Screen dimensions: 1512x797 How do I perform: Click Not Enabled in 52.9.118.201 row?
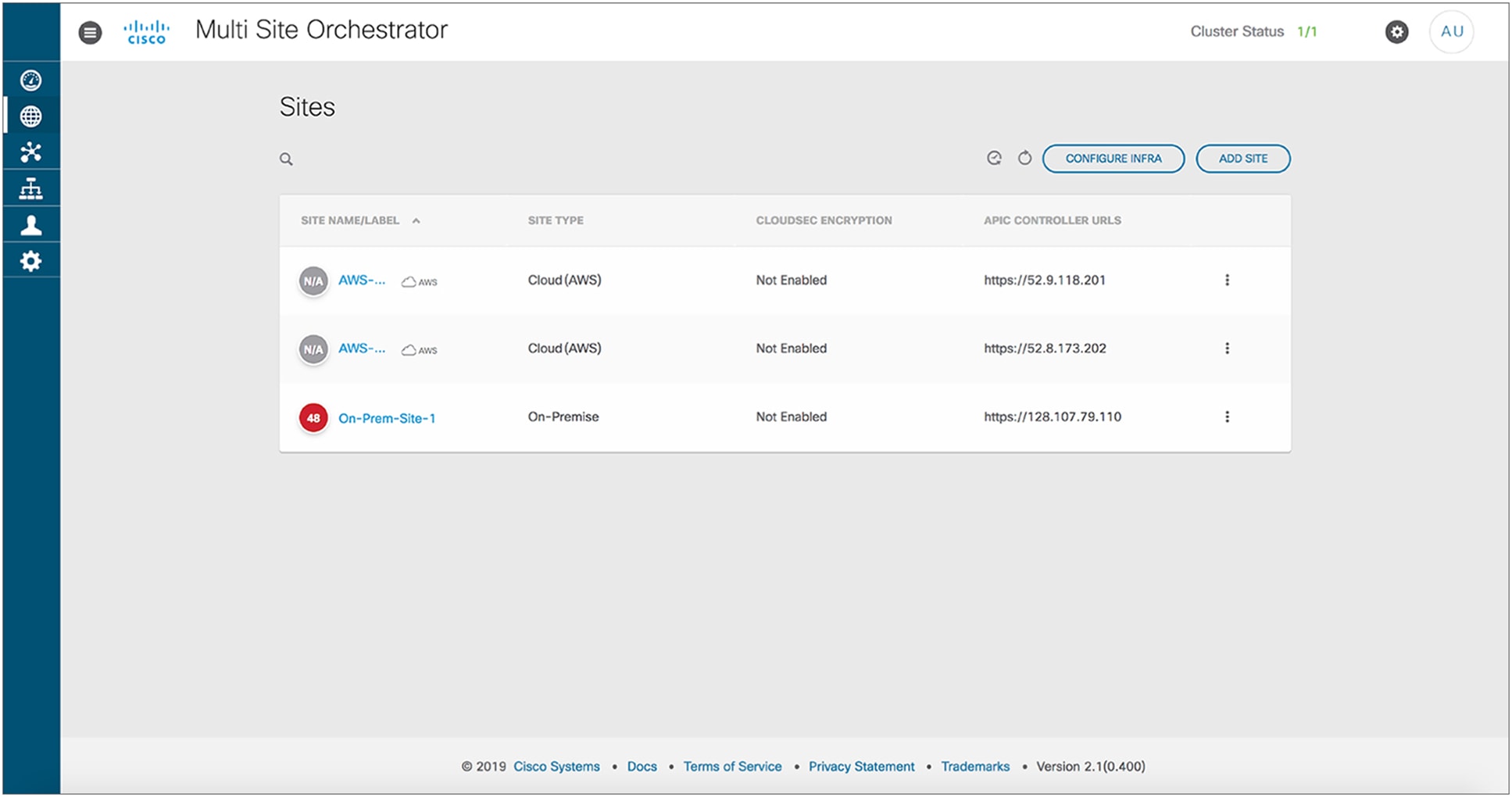coord(791,281)
